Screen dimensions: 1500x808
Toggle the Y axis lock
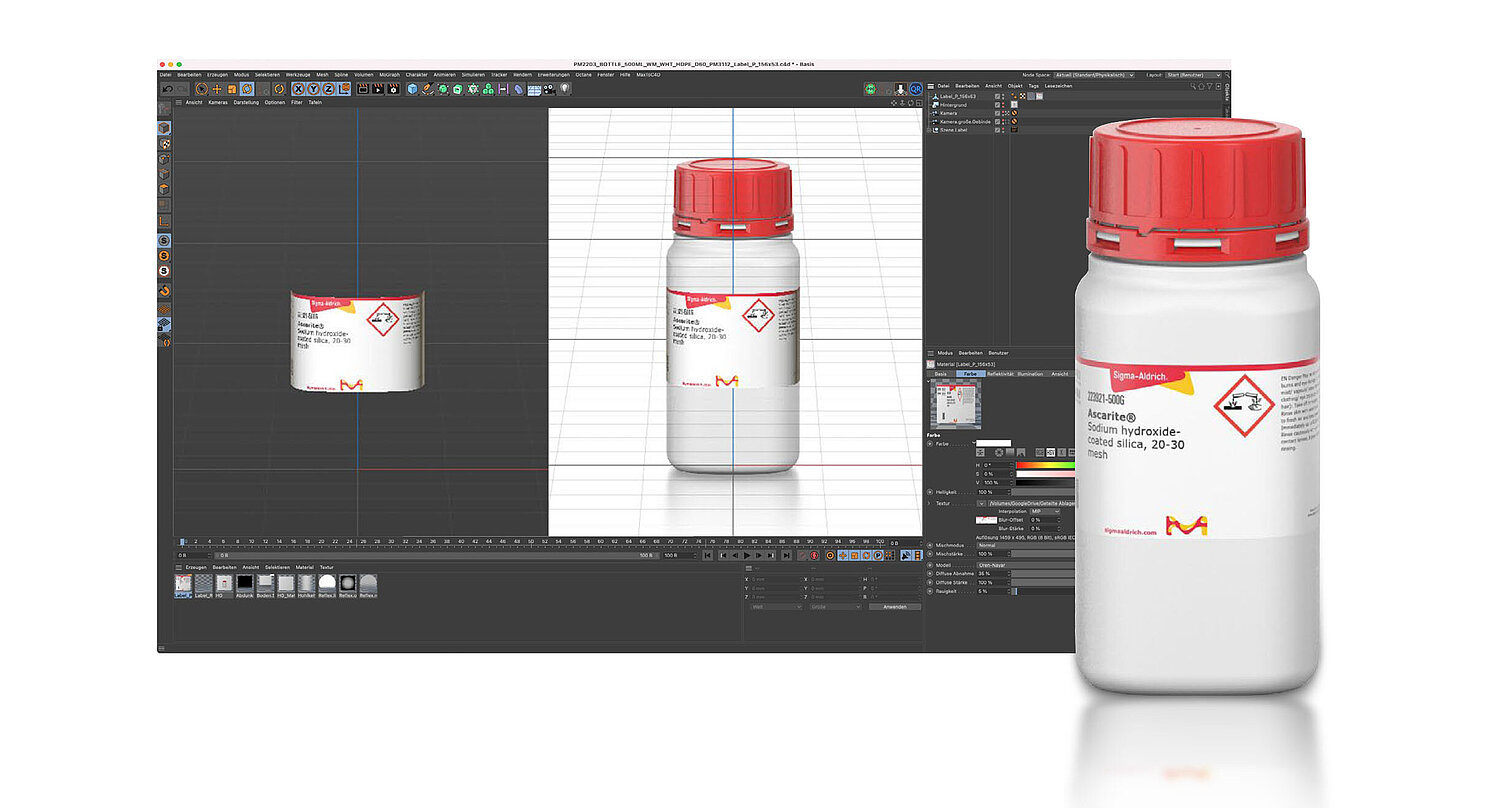314,89
